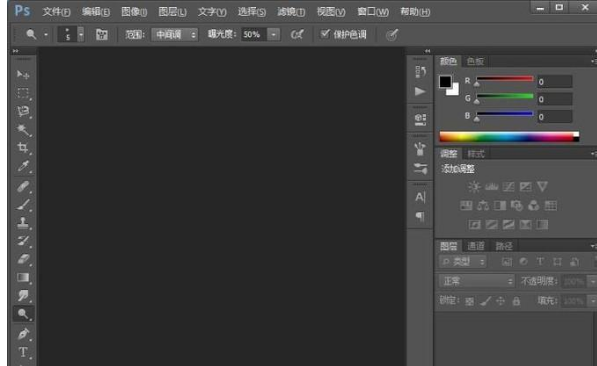Toggle lock all layer padlock icon
The image size is (597, 366).
point(516,301)
